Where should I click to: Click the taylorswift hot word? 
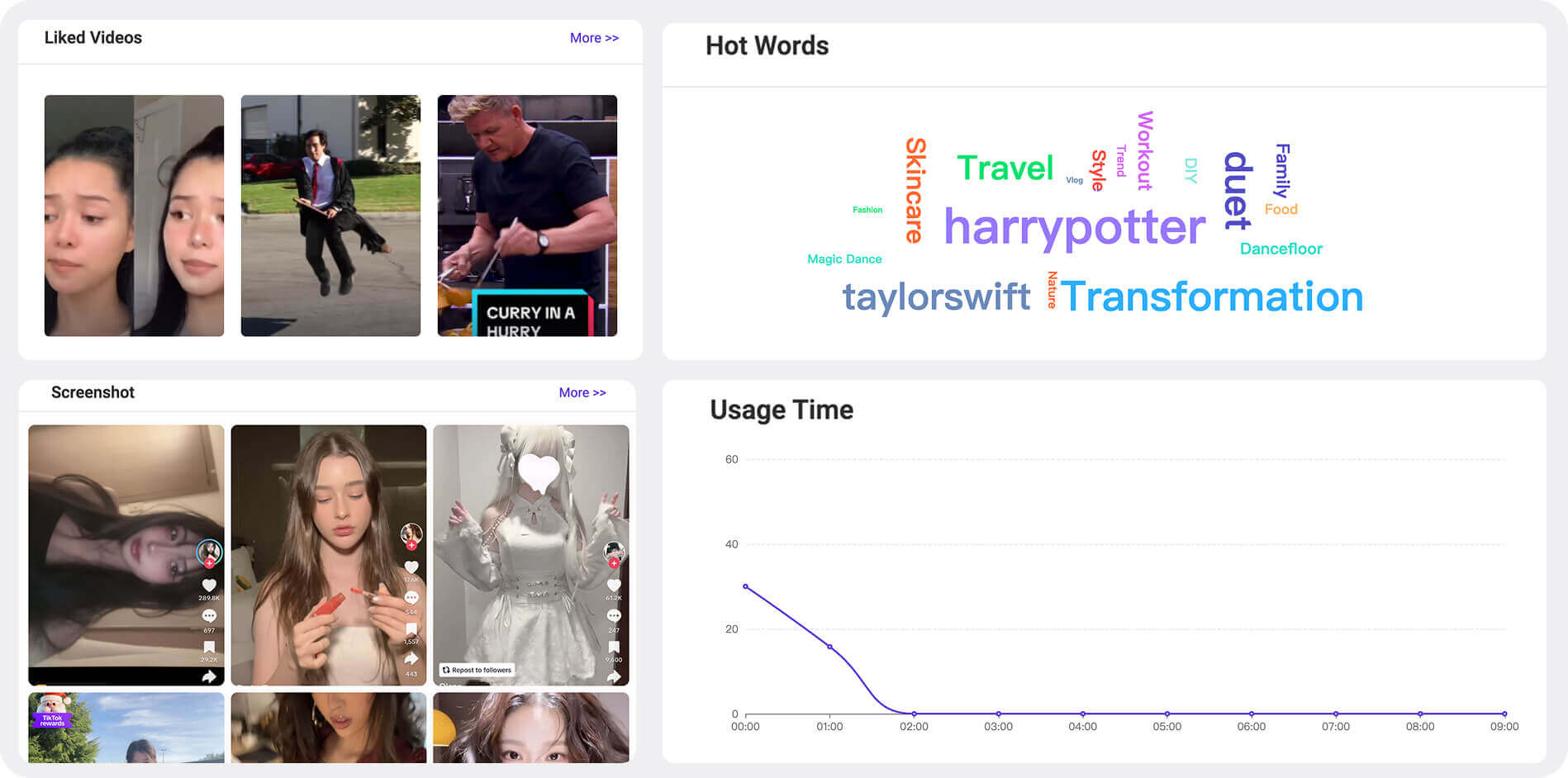[936, 297]
